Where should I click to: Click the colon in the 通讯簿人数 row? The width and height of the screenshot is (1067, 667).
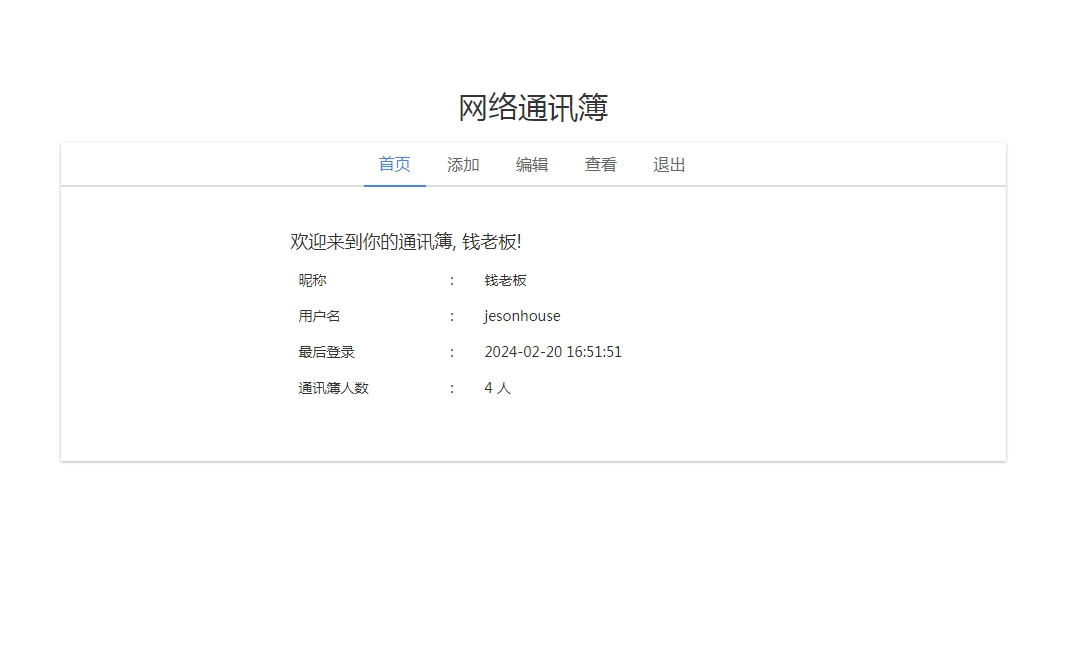point(452,388)
